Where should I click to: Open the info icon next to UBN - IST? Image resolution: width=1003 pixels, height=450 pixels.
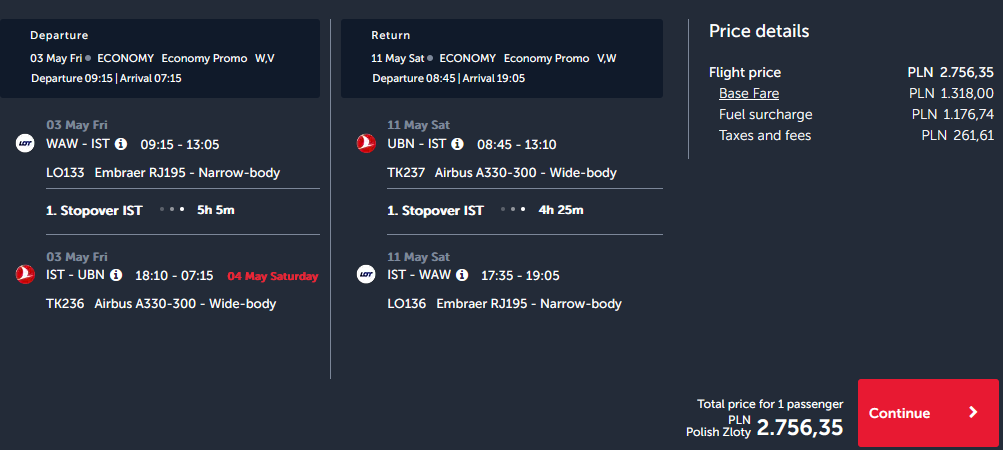[x=457, y=144]
